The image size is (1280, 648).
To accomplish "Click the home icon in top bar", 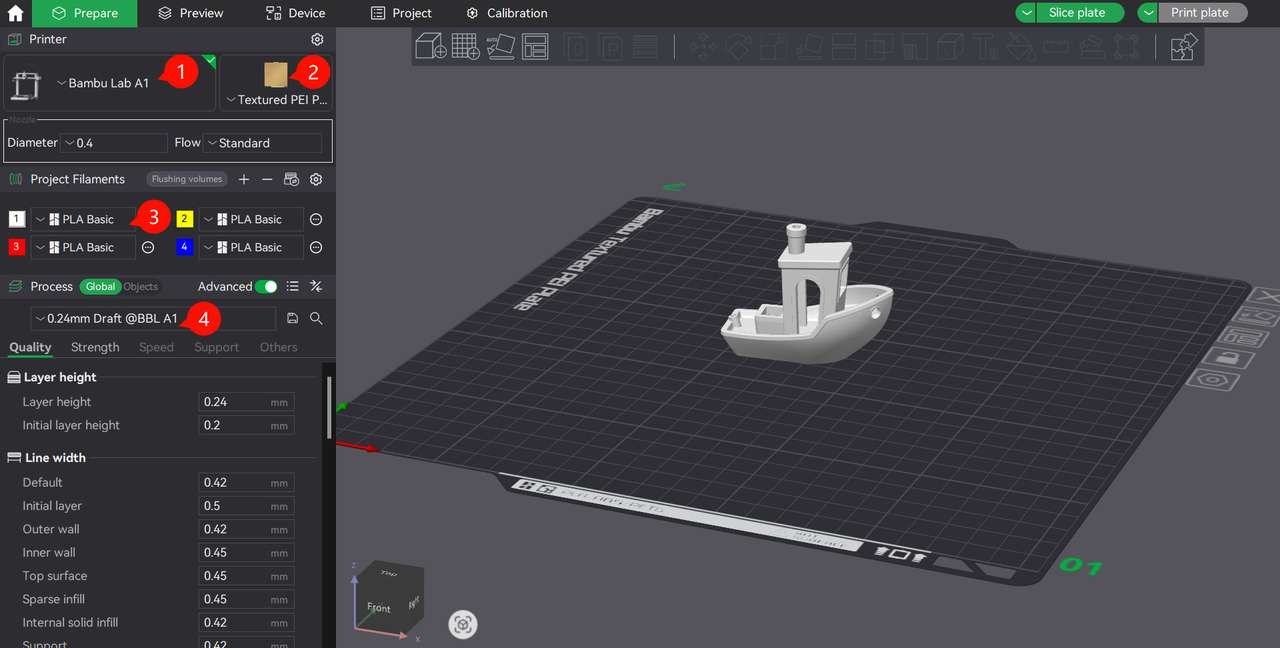I will [15, 13].
